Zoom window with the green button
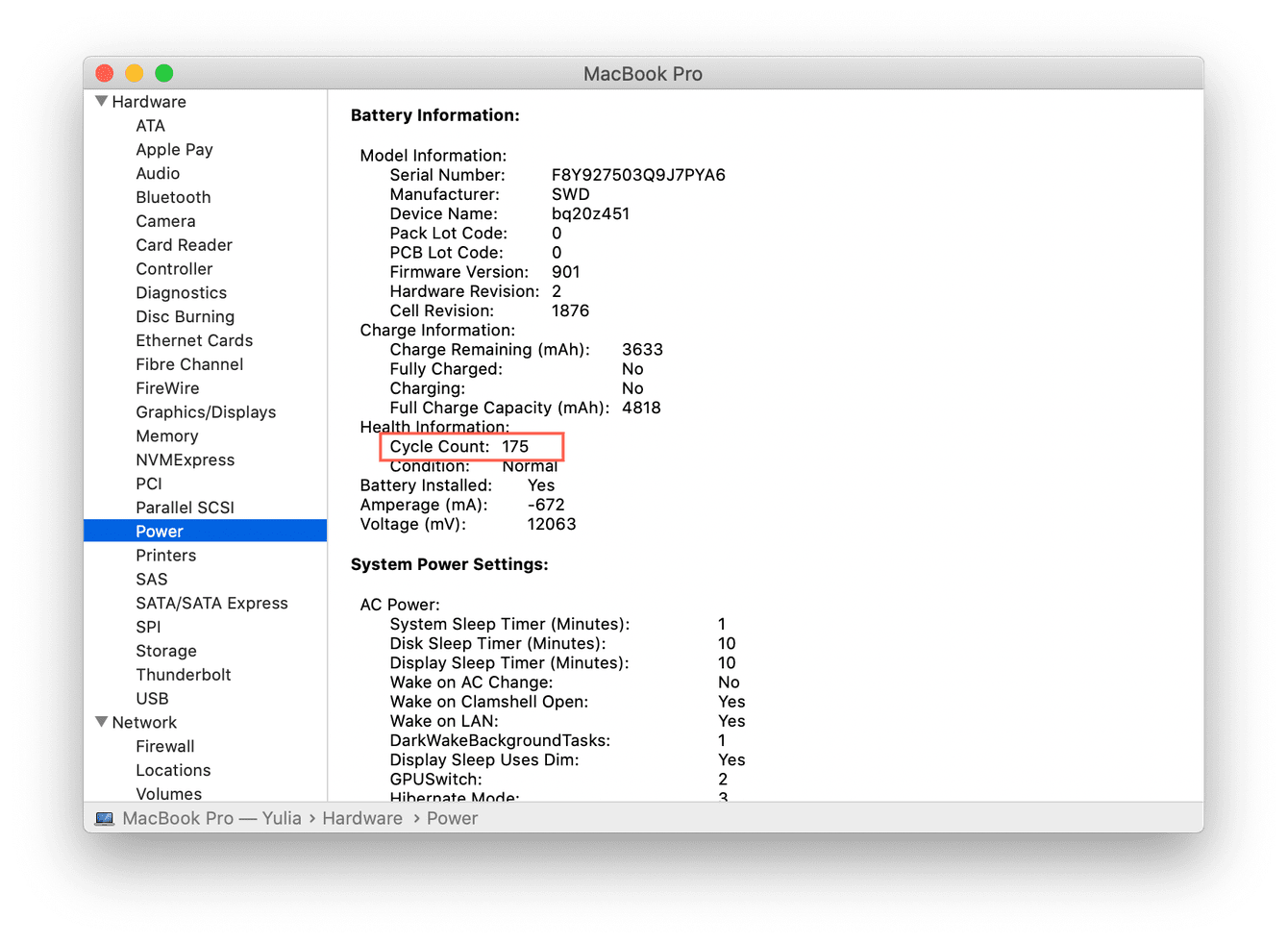The image size is (1288, 943). [164, 73]
